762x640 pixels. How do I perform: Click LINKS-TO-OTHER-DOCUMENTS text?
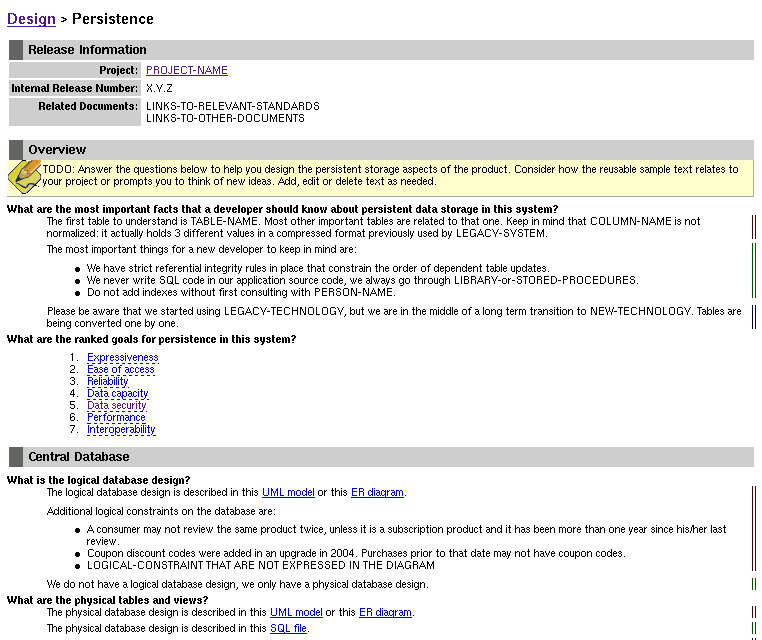(x=225, y=119)
